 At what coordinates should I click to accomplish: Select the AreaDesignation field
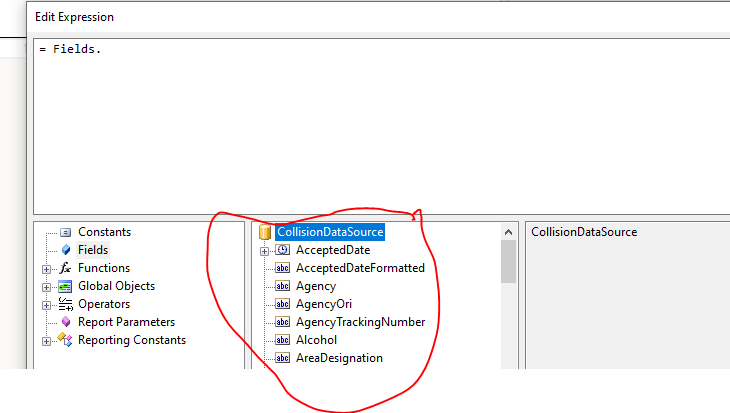pos(339,358)
